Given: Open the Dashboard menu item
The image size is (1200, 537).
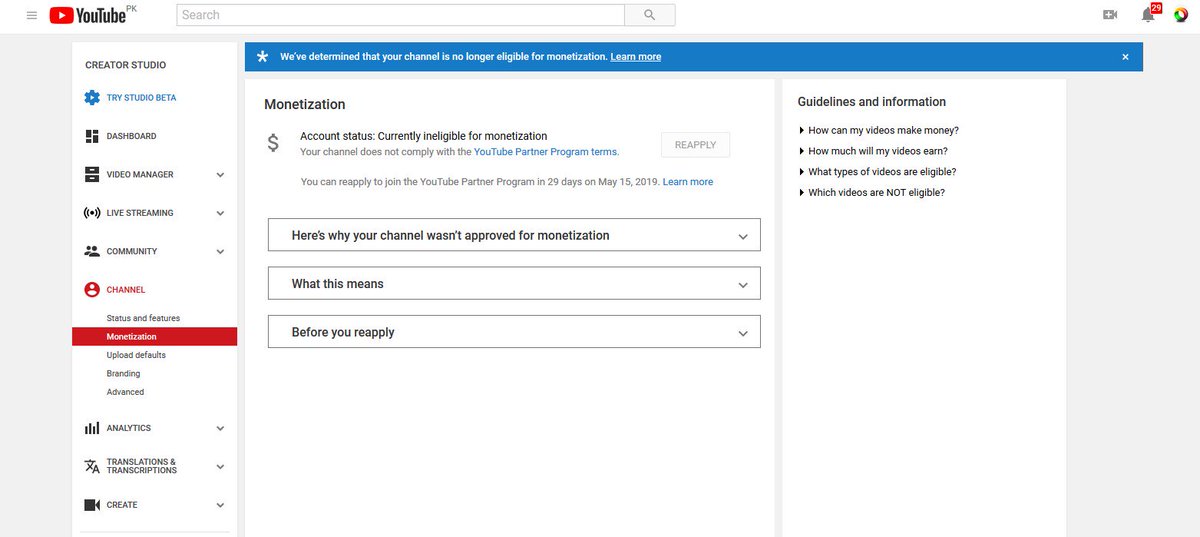Looking at the screenshot, I should point(131,136).
